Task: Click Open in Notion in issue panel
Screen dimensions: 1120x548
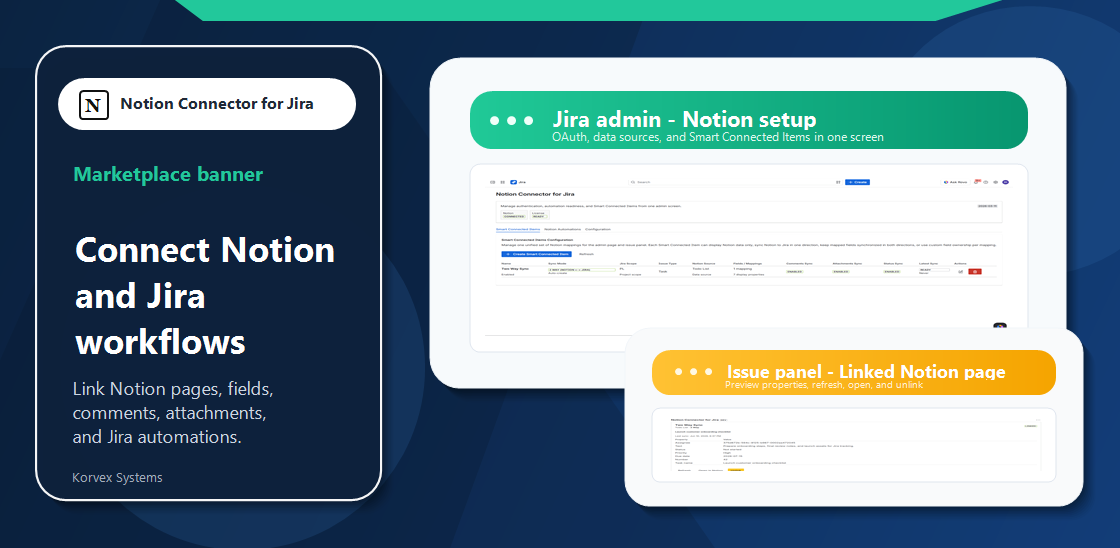Action: (711, 470)
